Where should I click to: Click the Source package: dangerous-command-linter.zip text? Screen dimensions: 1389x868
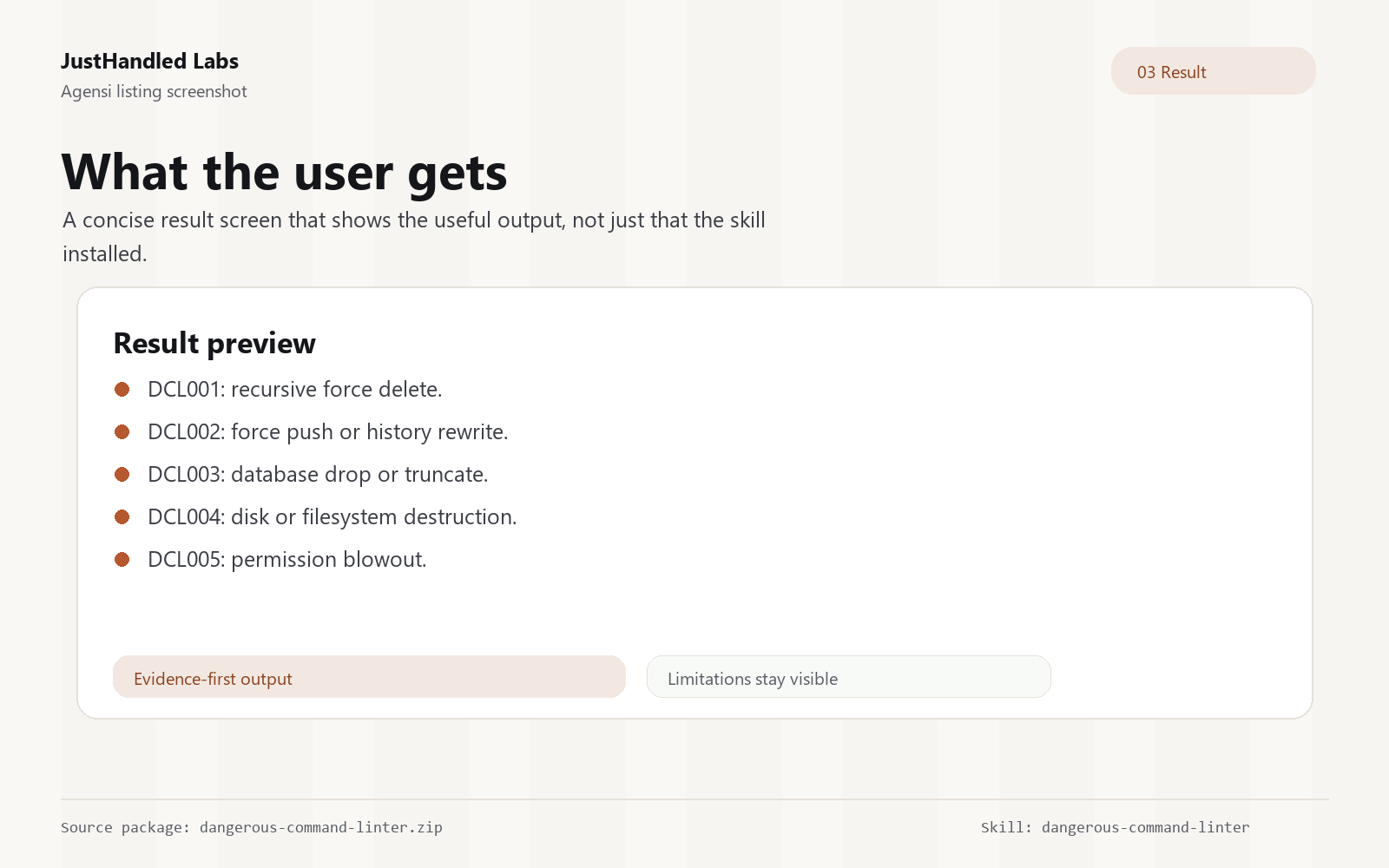(252, 827)
